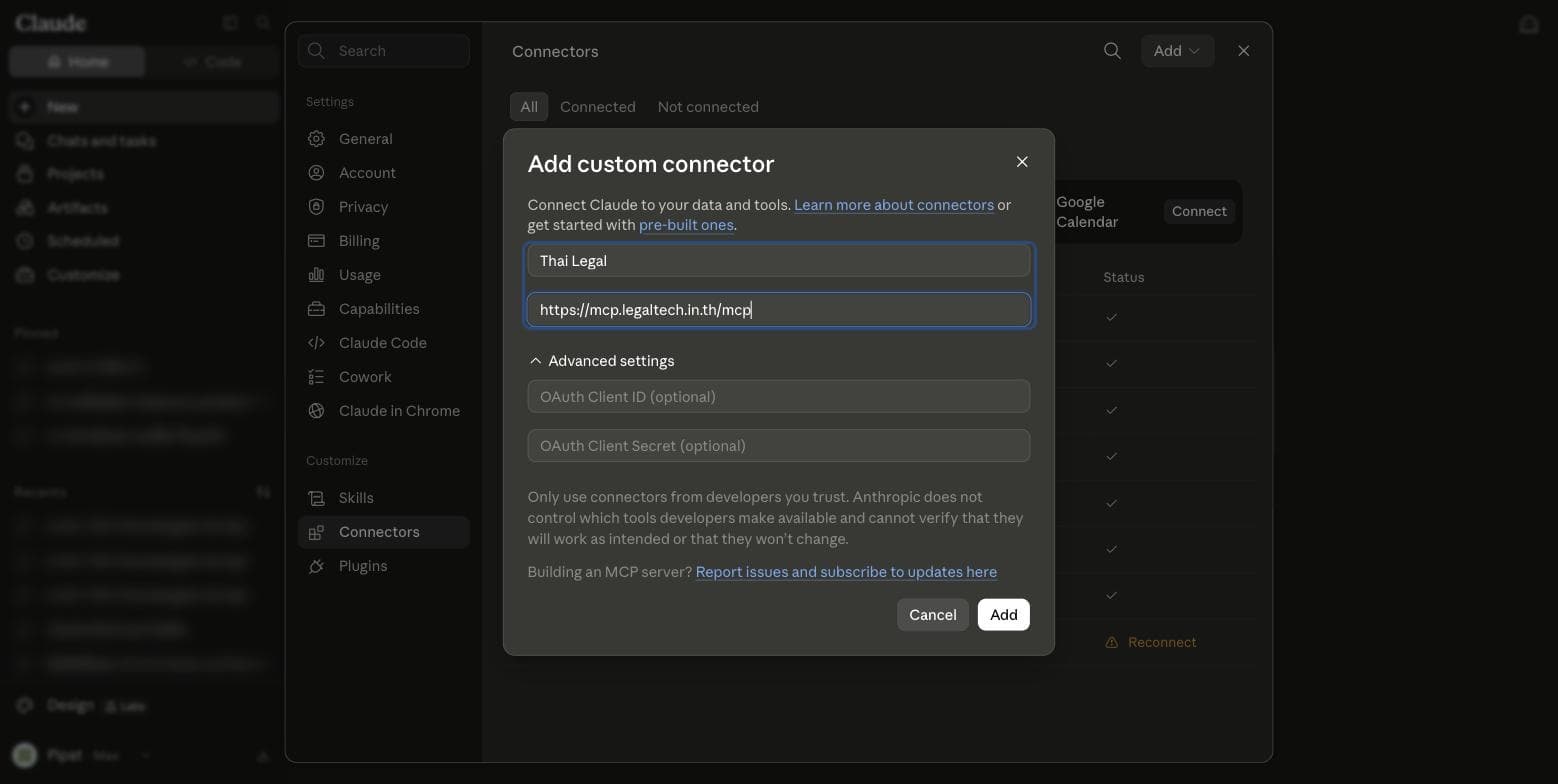The height and width of the screenshot is (784, 1558).
Task: Start a New chat in sidebar
Action: tap(144, 107)
